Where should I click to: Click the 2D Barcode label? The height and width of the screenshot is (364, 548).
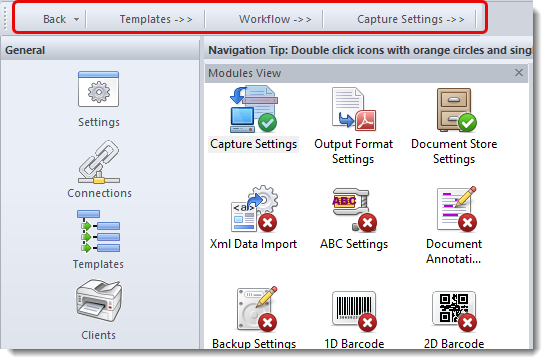tap(454, 343)
